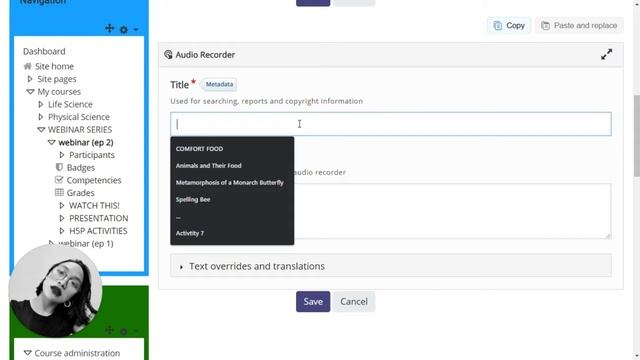Image resolution: width=640 pixels, height=360 pixels.
Task: Open Participants in webinar ep 2
Action: (92, 155)
